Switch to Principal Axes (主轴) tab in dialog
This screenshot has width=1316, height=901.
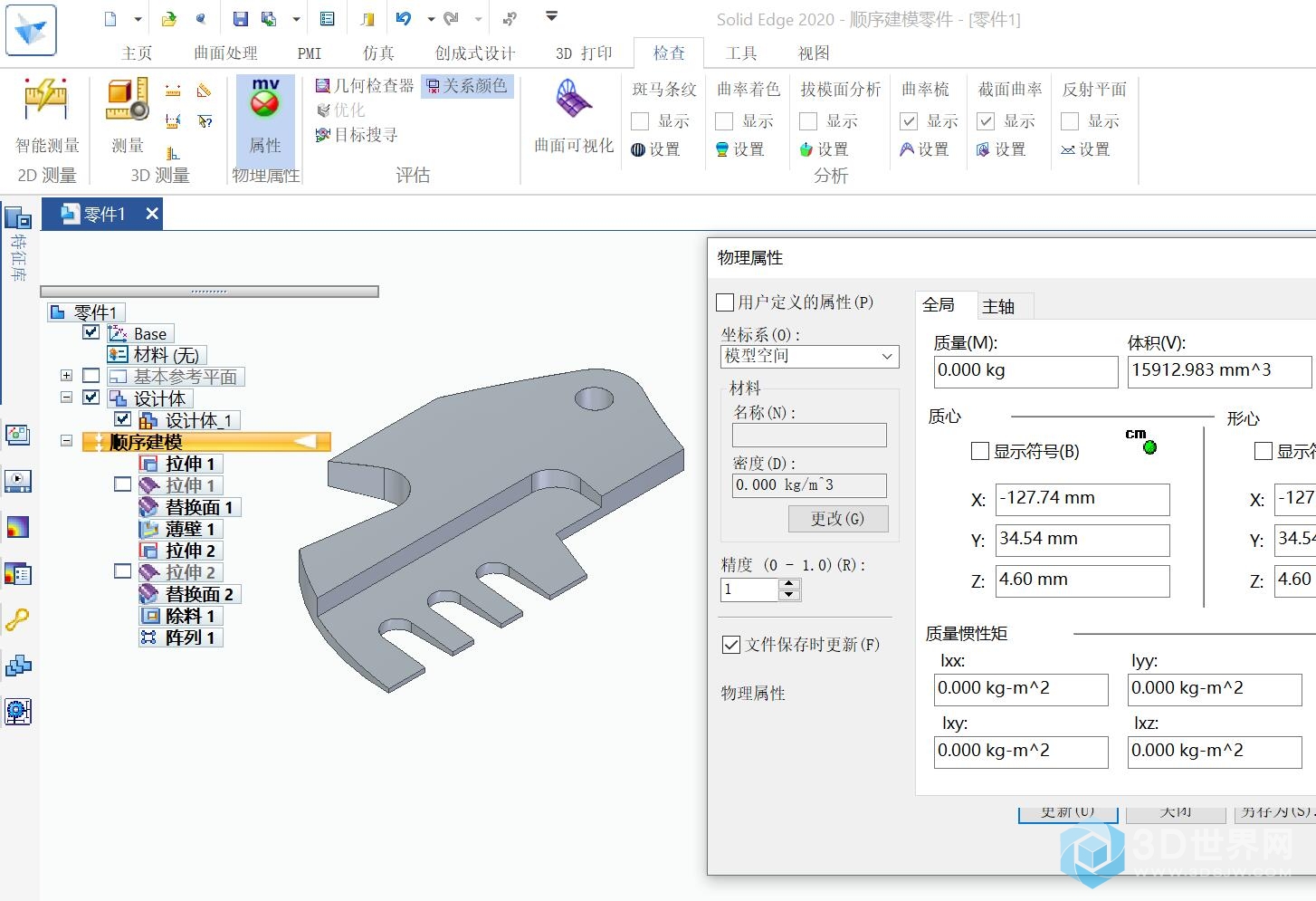coord(999,306)
